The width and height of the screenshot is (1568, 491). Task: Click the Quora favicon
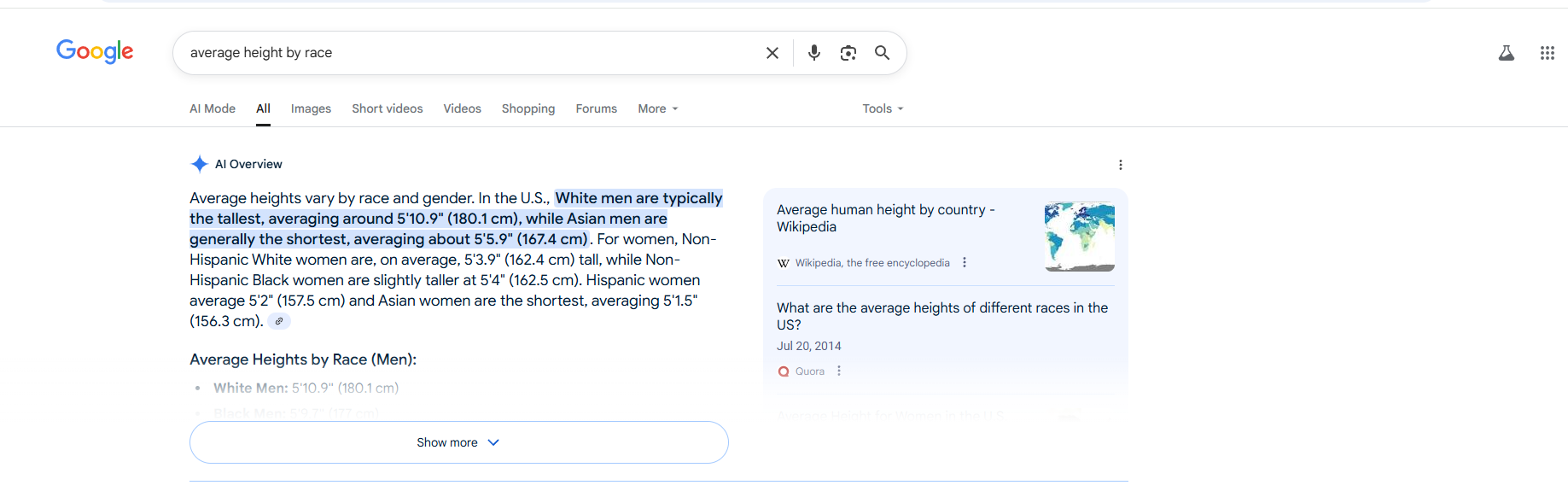784,371
